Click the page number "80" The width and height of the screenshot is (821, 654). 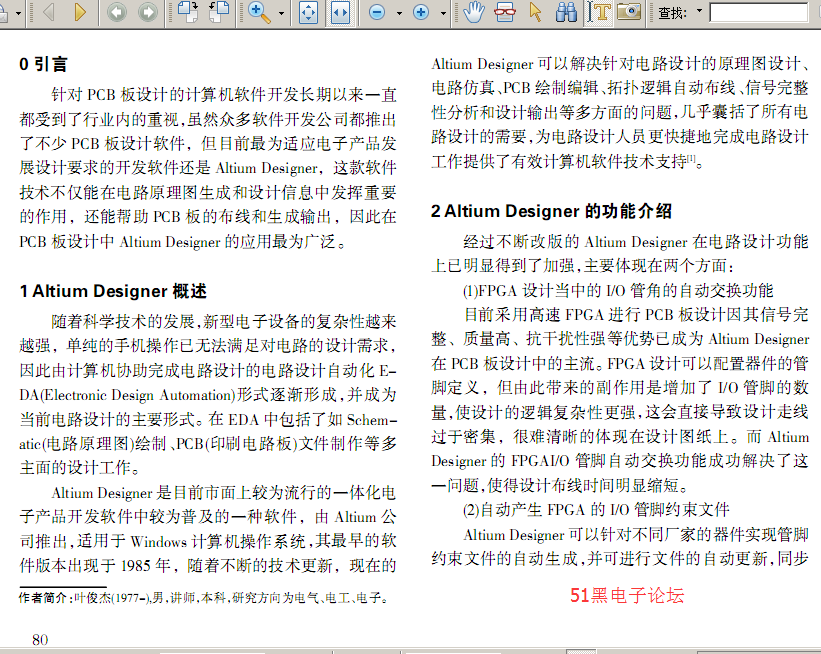[40, 640]
